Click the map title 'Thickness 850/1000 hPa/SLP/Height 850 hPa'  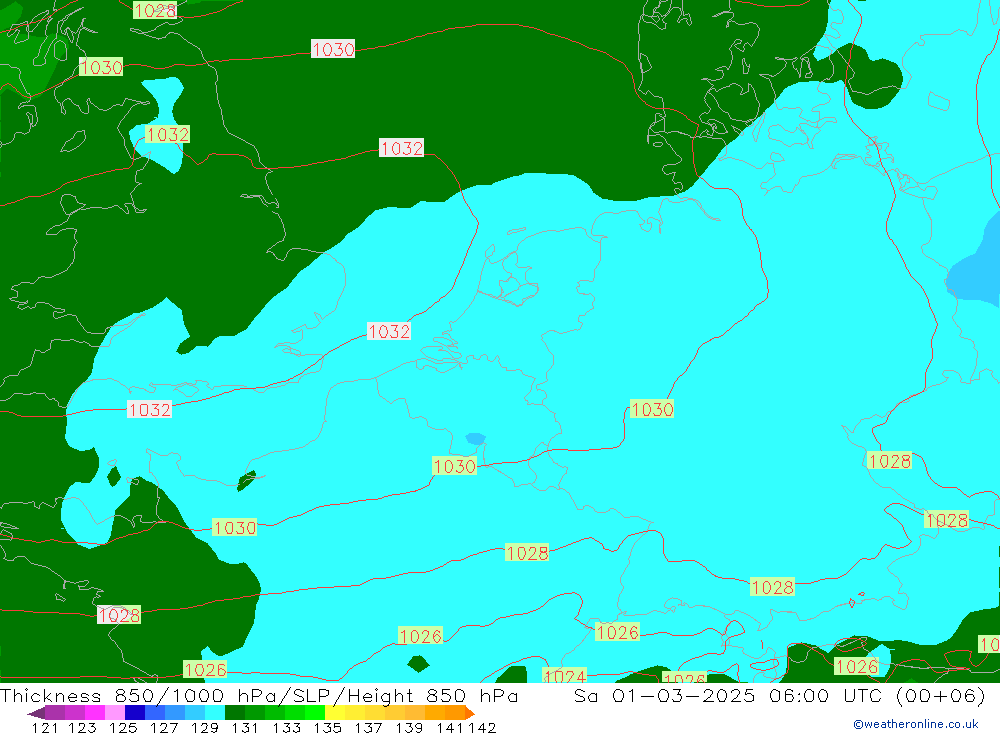click(259, 695)
